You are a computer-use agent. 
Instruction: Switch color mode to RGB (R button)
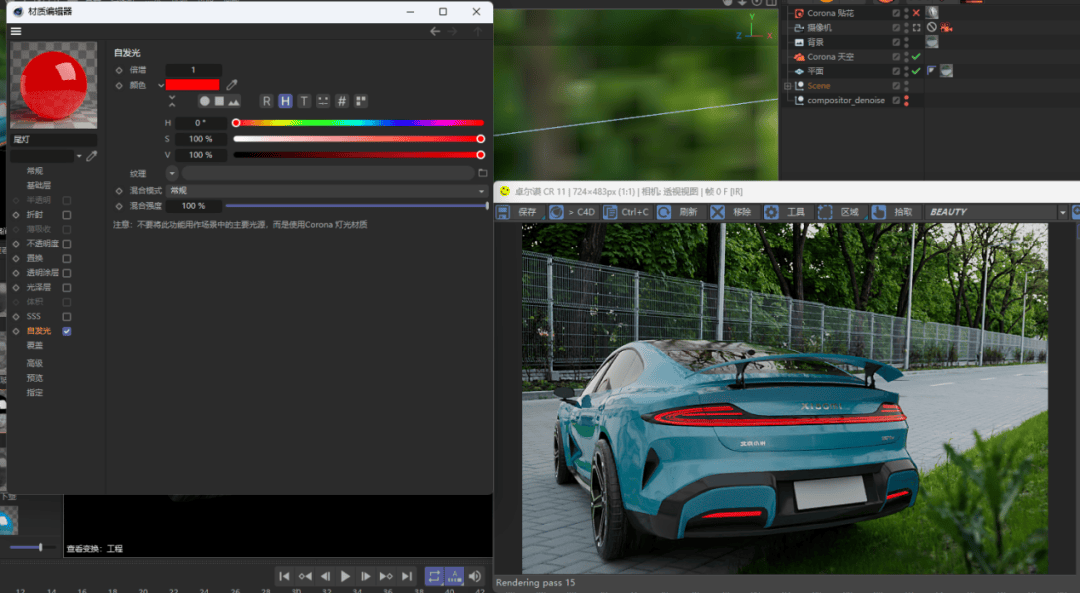tap(266, 101)
